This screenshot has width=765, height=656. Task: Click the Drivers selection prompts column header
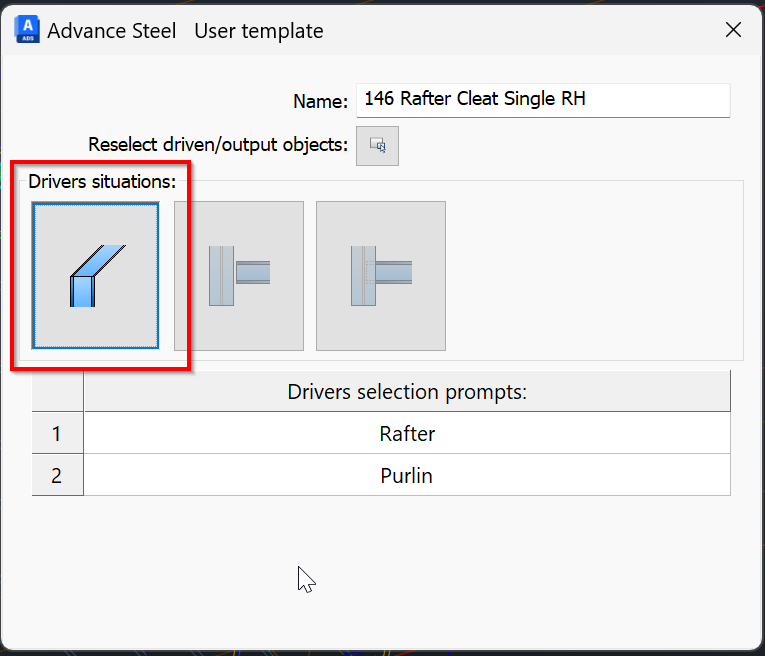(x=407, y=392)
